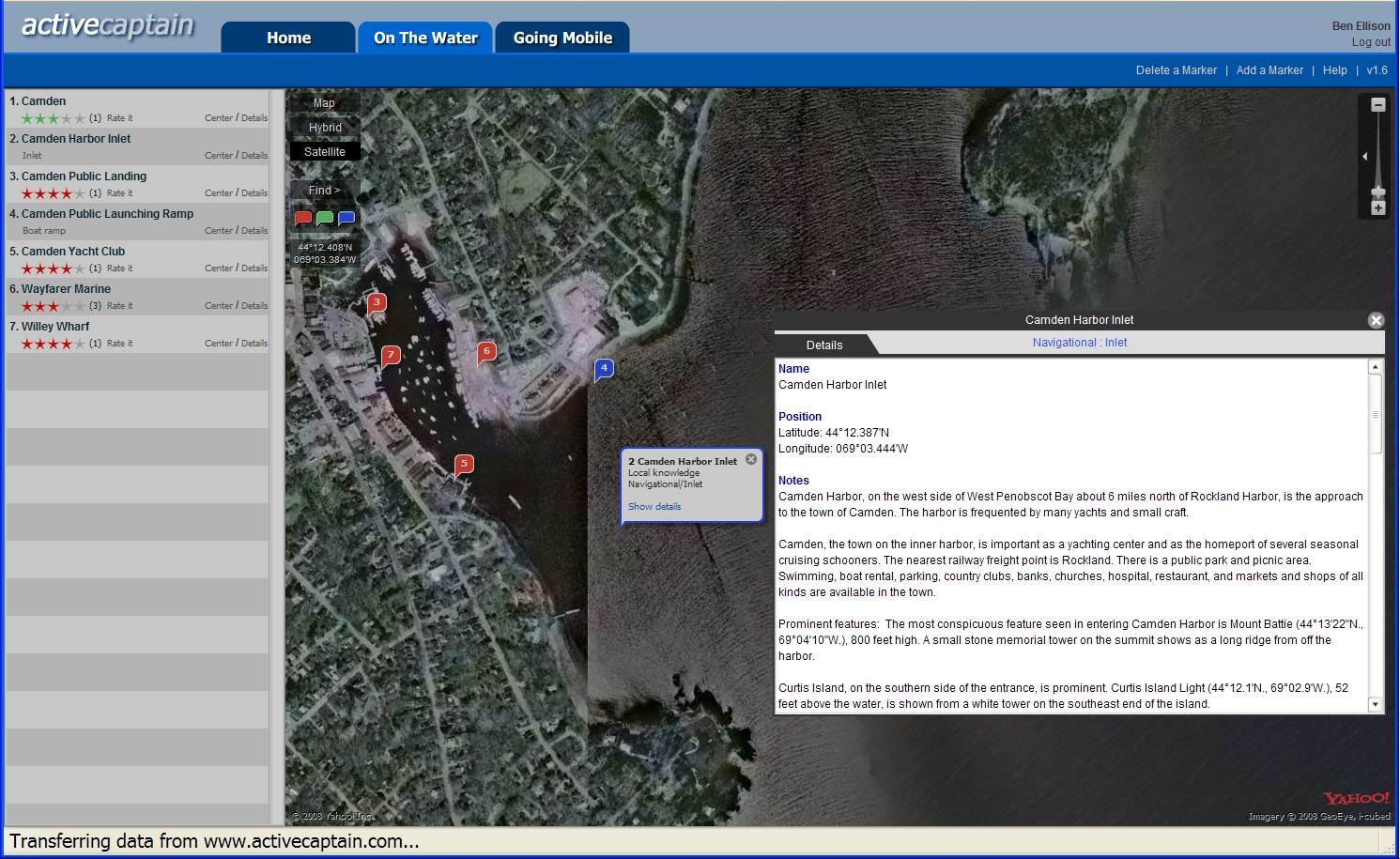Viewport: 1400px width, 859px height.
Task: Collapse the zoom control side arrow
Action: [1364, 157]
